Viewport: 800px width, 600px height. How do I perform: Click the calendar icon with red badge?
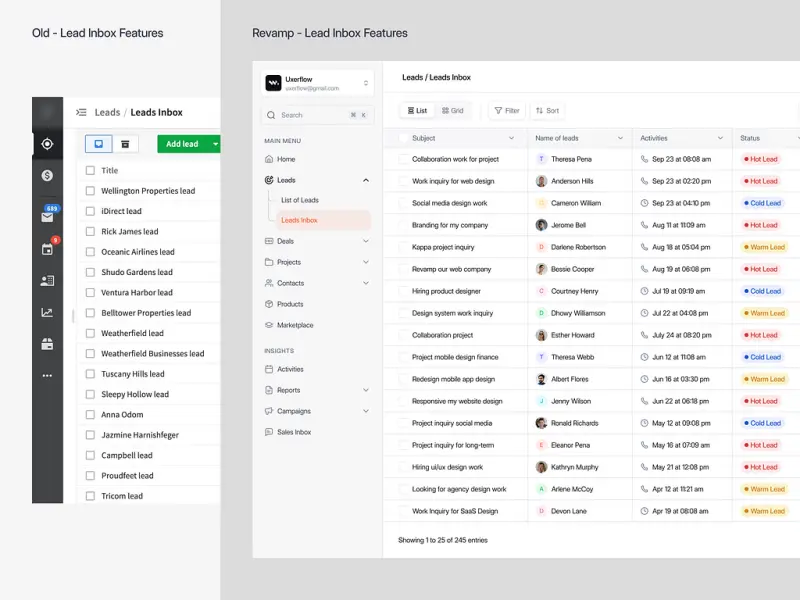(x=47, y=249)
